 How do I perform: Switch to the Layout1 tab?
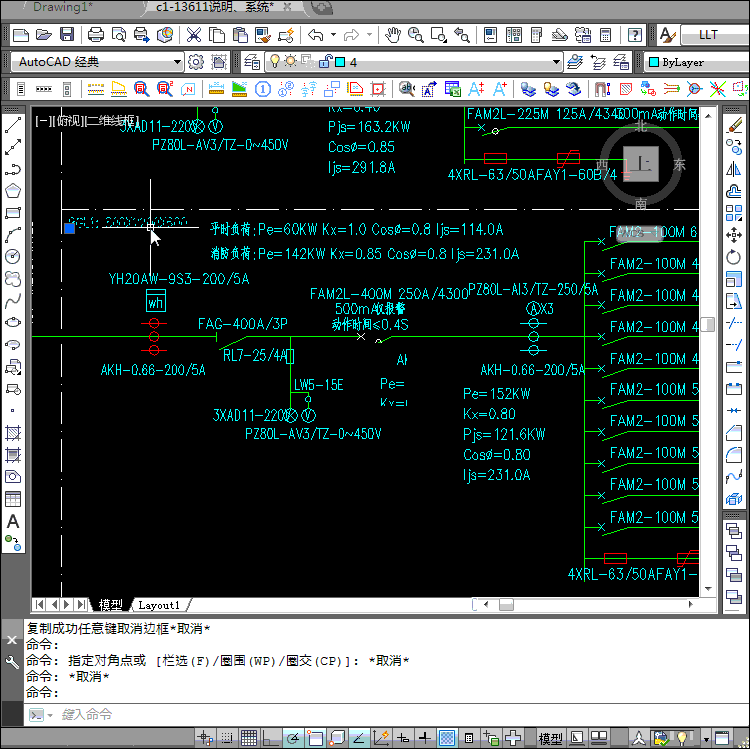(x=159, y=605)
